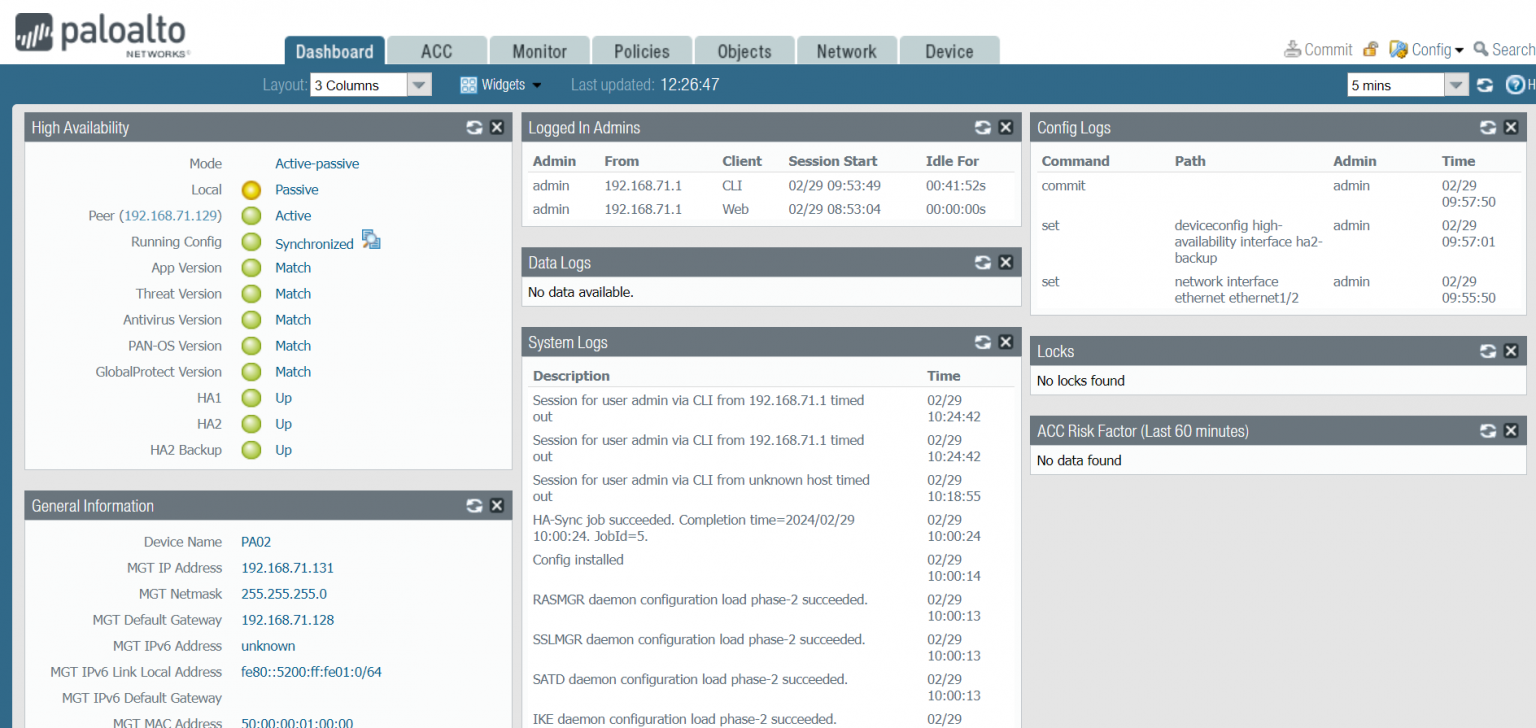Refresh the System Logs widget

(x=982, y=341)
